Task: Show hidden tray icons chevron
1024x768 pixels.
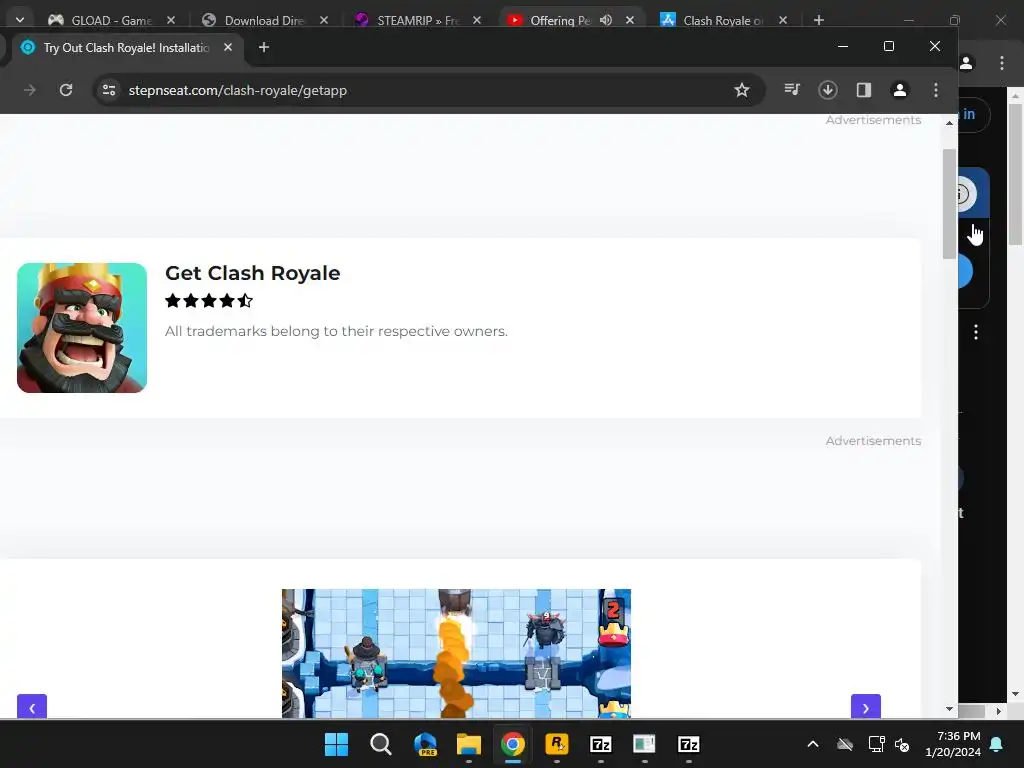Action: point(812,744)
